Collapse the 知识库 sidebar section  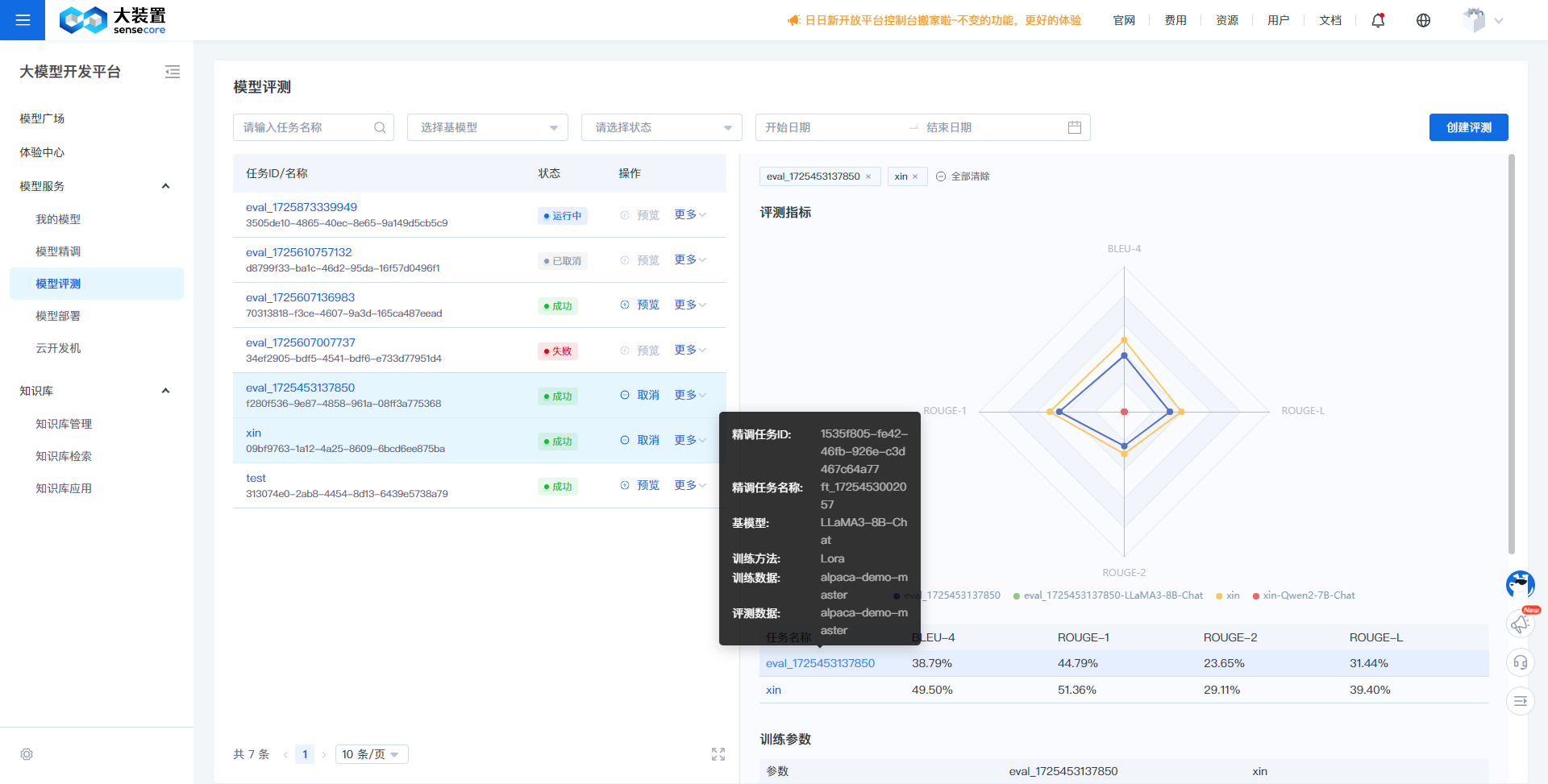[x=165, y=391]
